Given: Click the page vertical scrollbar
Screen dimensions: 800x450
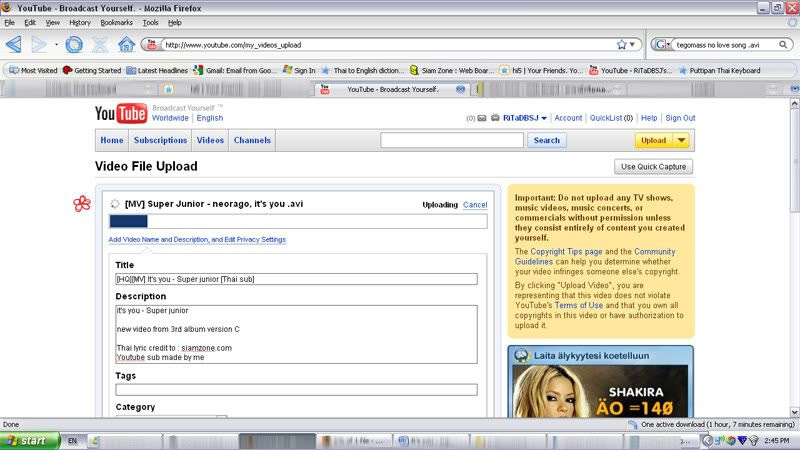Looking at the screenshot, I should coord(794,258).
